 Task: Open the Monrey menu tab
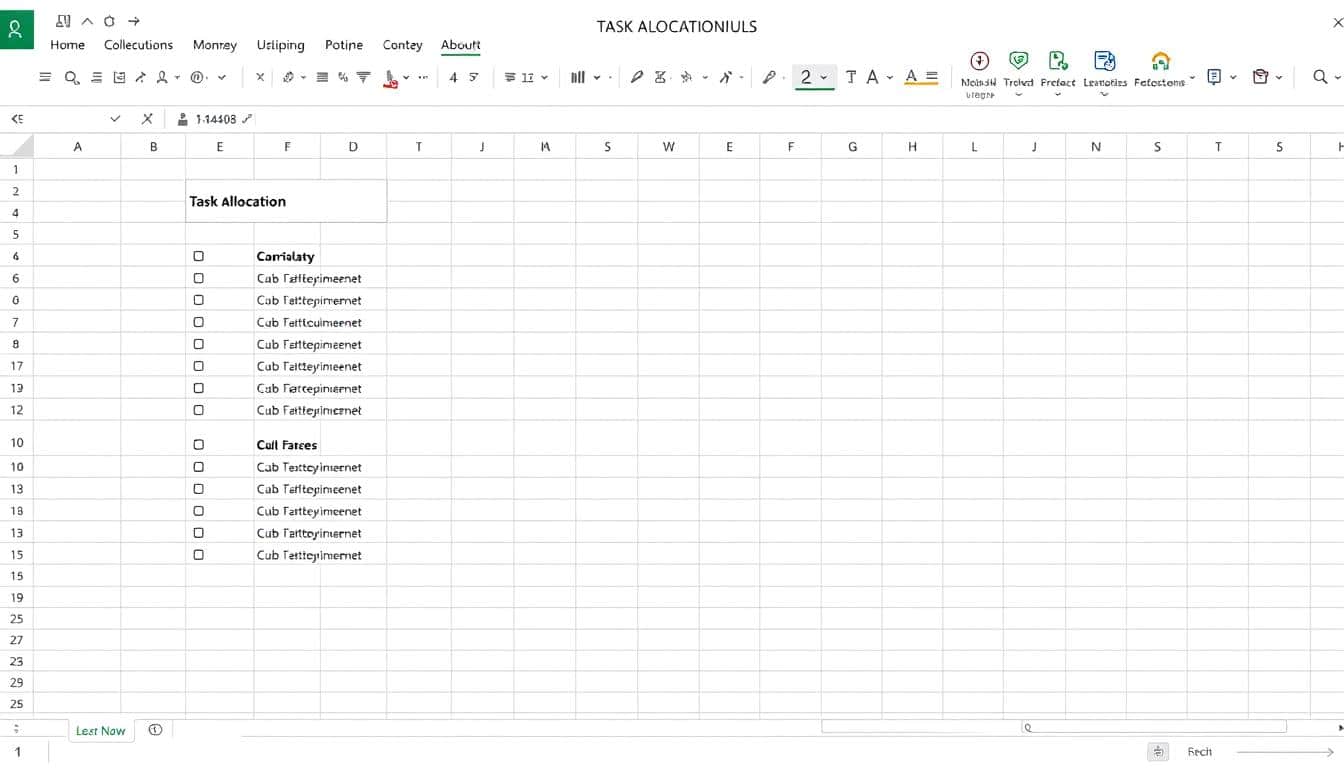tap(215, 45)
